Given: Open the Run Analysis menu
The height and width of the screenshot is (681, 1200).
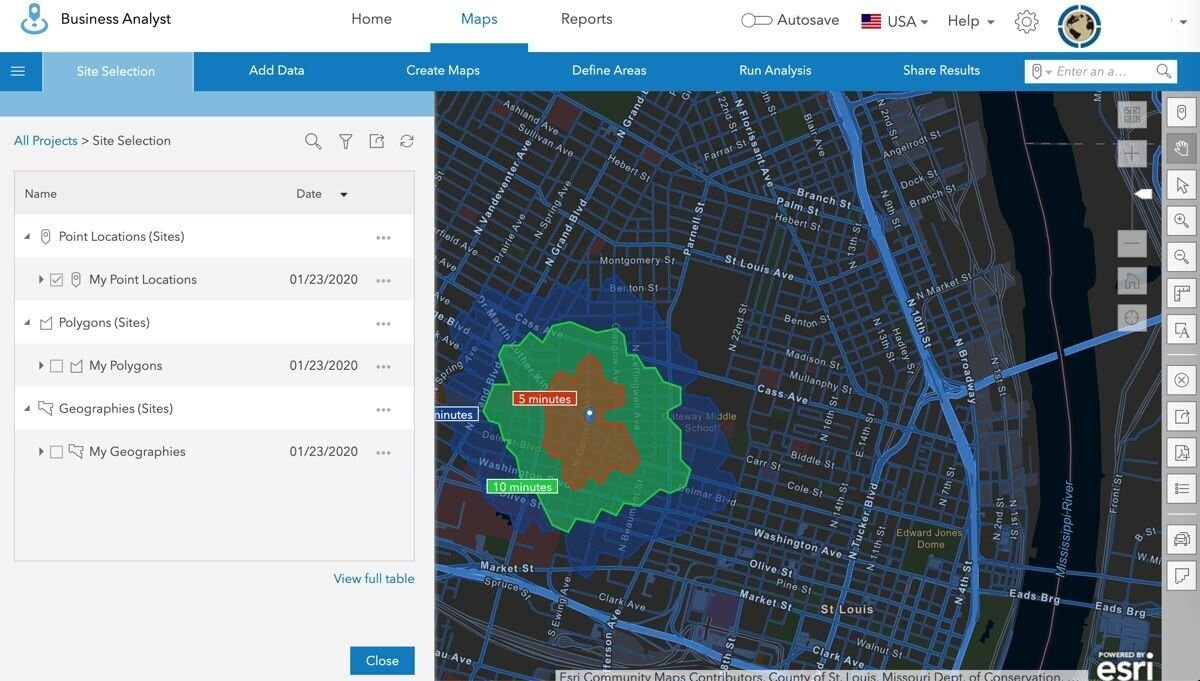Looking at the screenshot, I should (775, 71).
